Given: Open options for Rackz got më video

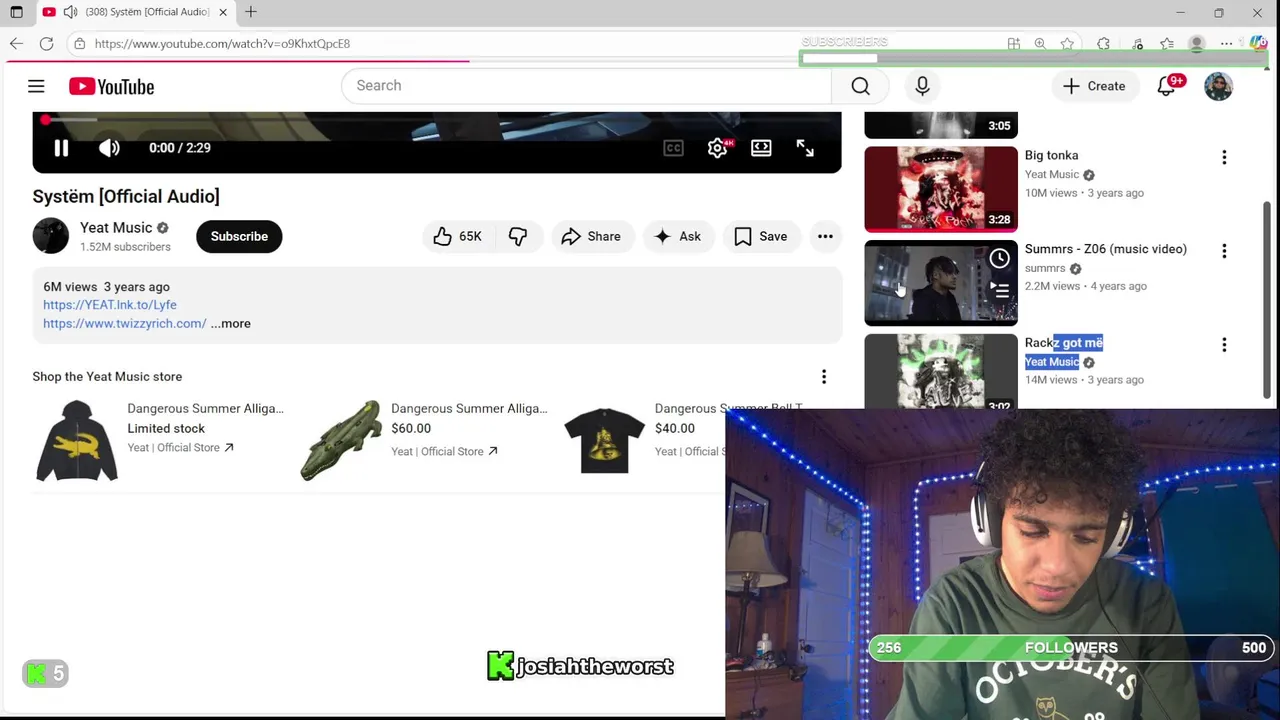Looking at the screenshot, I should 1224,345.
